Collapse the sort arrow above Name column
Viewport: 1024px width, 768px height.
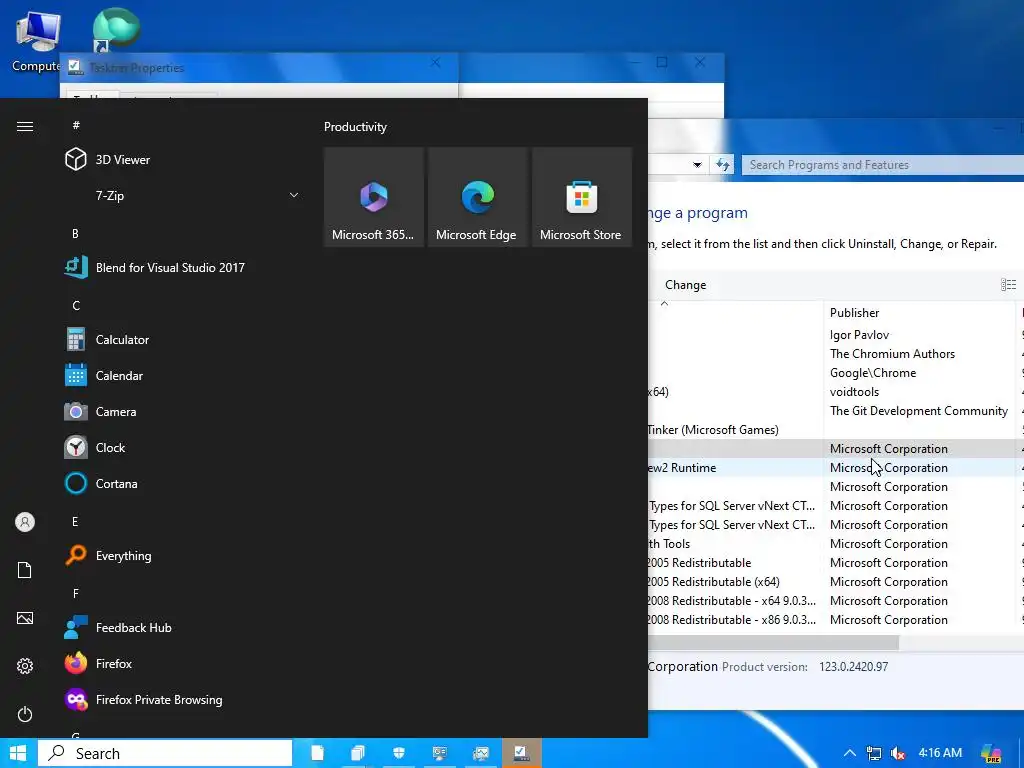[x=664, y=304]
